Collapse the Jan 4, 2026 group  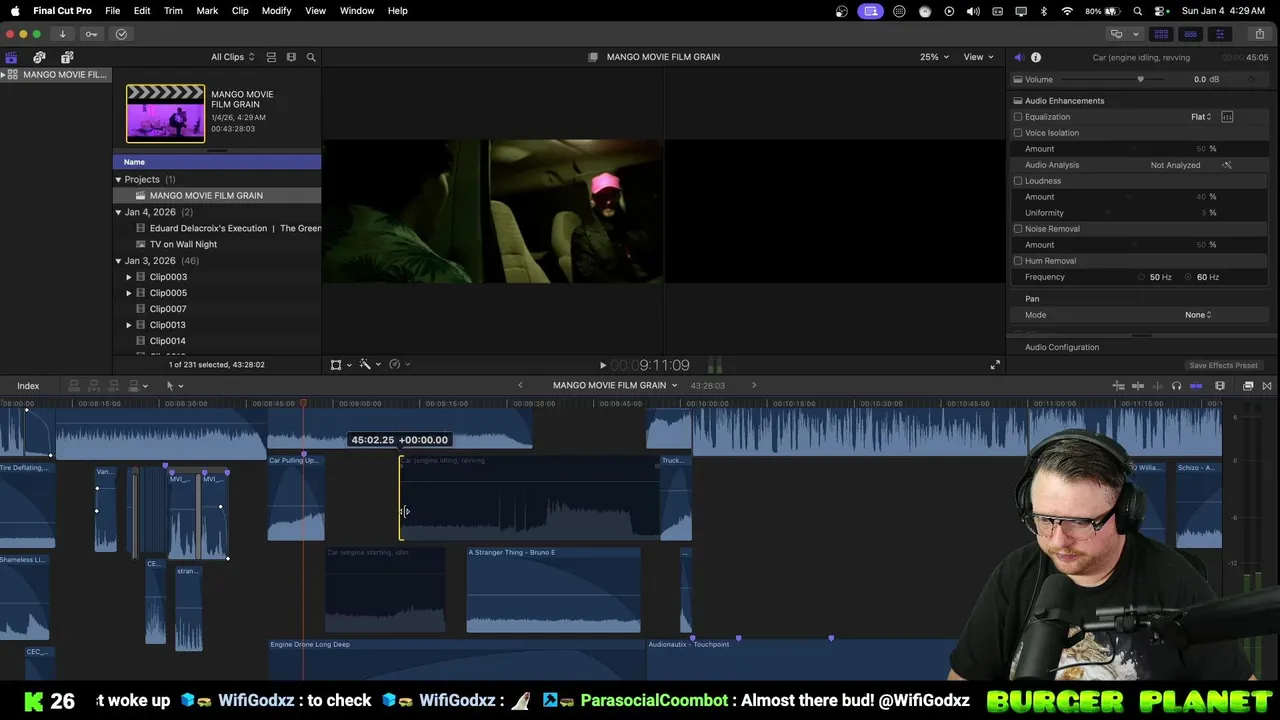click(x=118, y=212)
